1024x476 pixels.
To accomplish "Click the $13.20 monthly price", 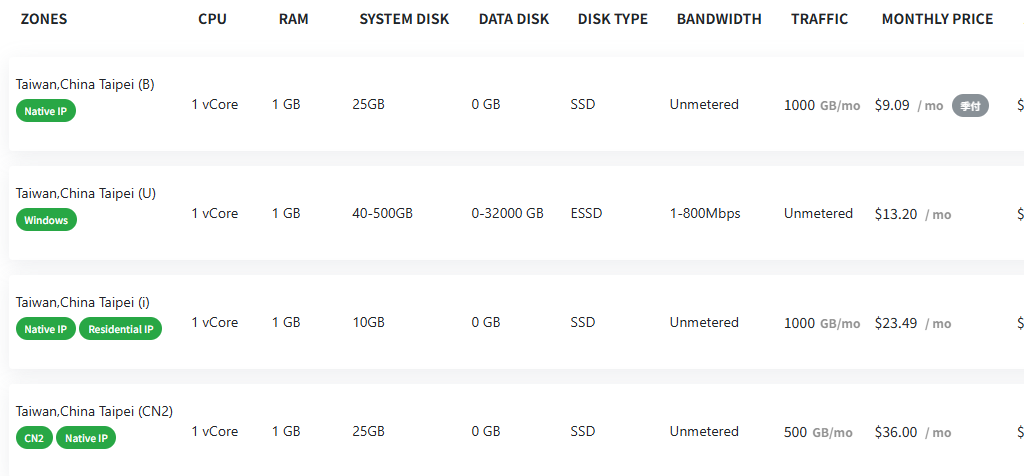I will pyautogui.click(x=896, y=214).
